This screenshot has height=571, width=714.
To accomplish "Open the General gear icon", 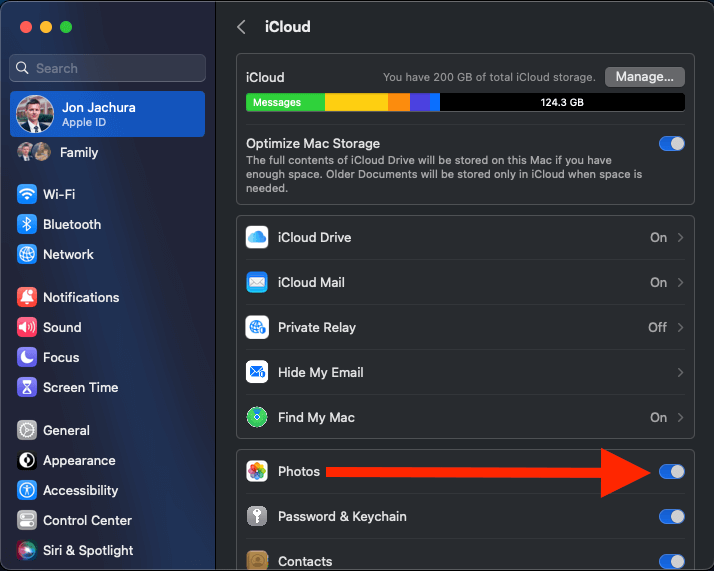I will tap(27, 430).
